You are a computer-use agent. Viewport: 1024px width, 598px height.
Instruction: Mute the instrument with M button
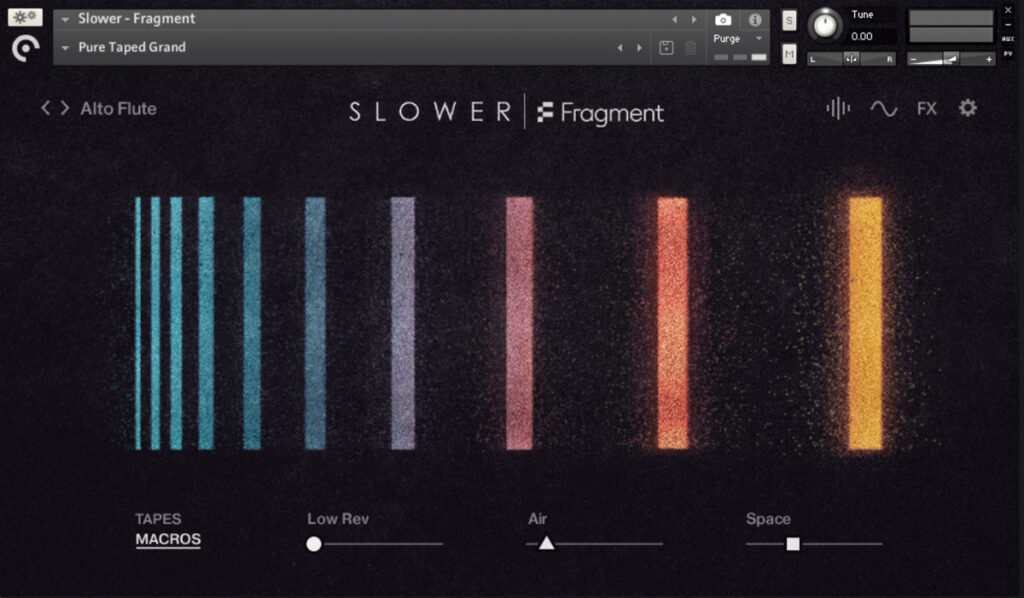789,53
